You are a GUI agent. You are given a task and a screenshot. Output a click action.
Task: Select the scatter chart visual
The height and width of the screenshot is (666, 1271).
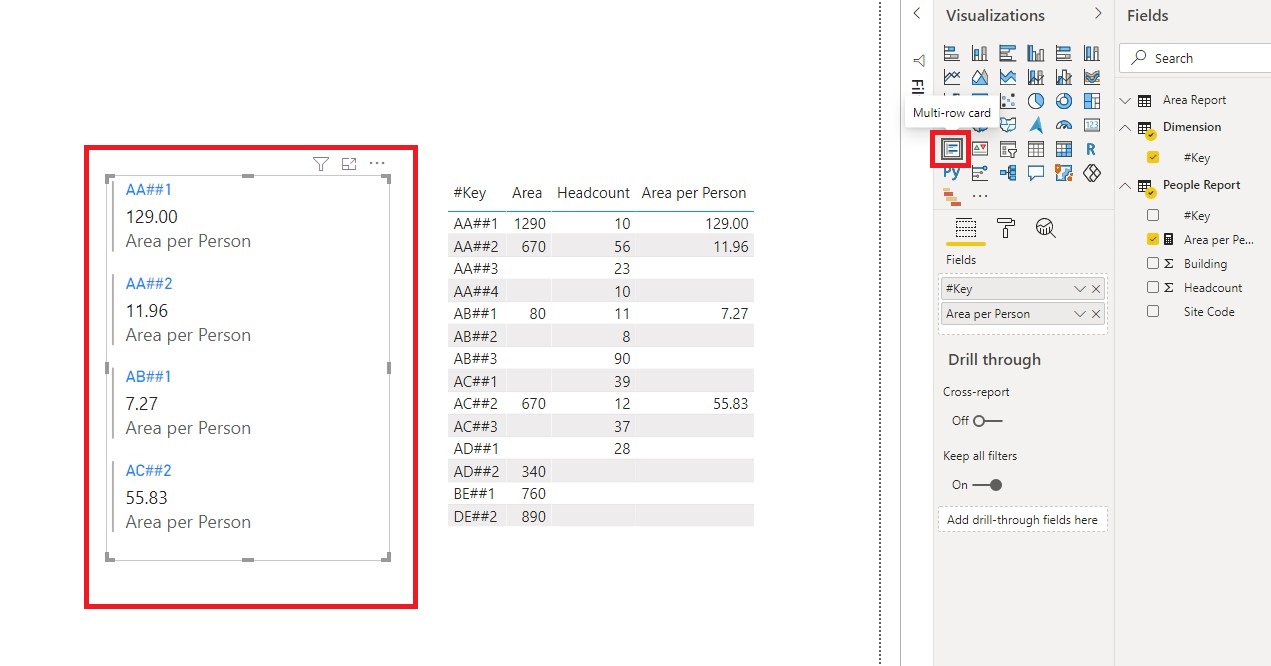point(1008,101)
